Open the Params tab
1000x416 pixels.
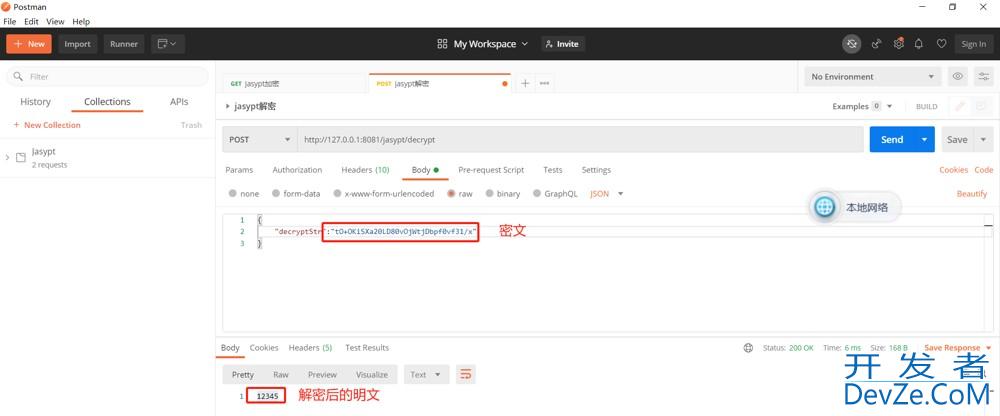point(239,170)
